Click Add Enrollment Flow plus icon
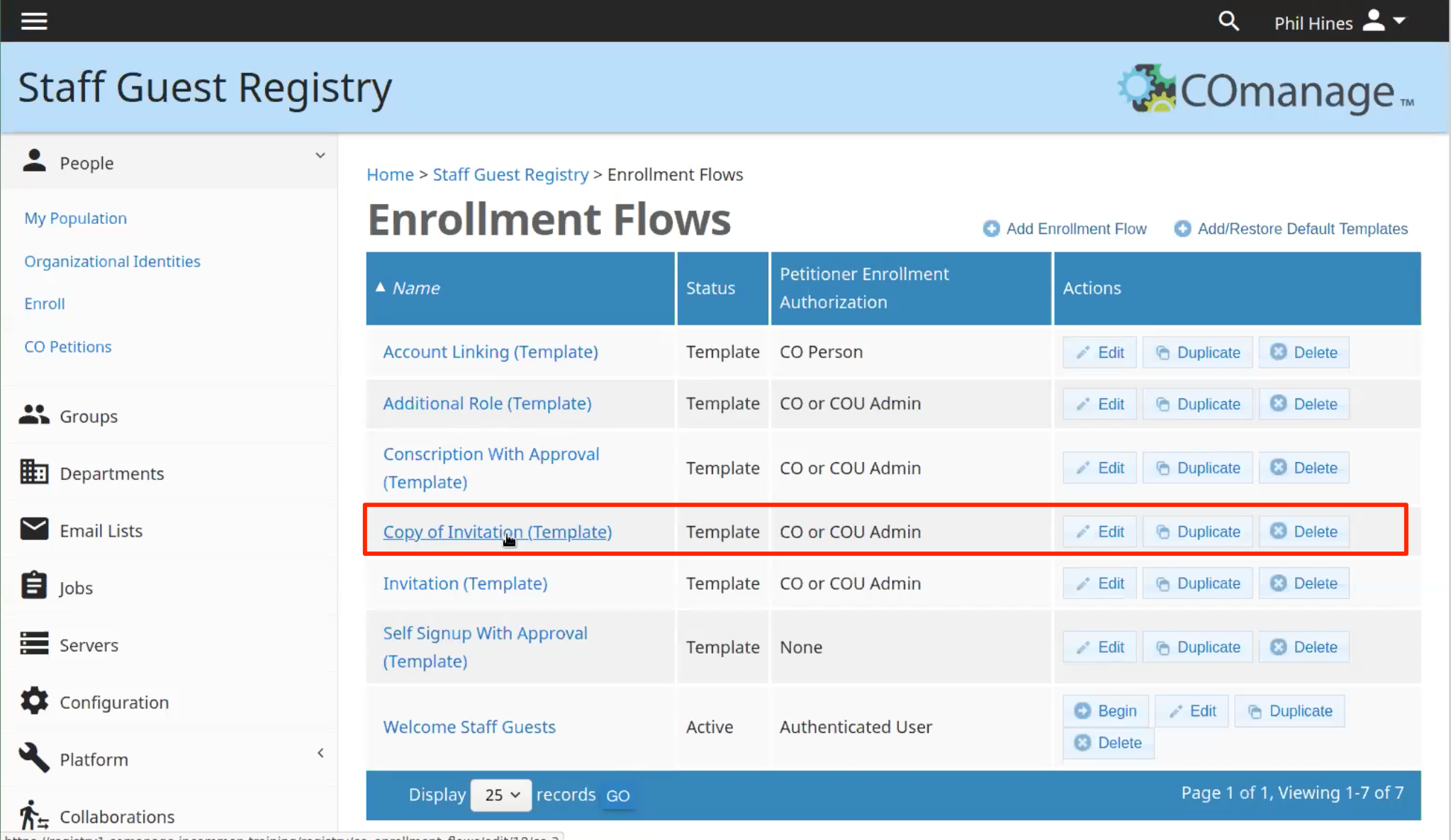Screen dimensions: 1451x840 (x=991, y=229)
